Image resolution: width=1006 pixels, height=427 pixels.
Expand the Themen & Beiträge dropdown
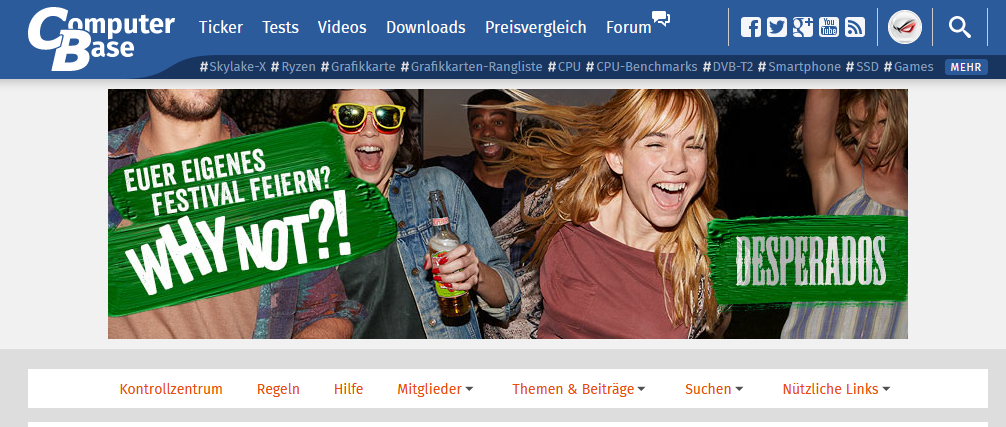click(x=579, y=389)
